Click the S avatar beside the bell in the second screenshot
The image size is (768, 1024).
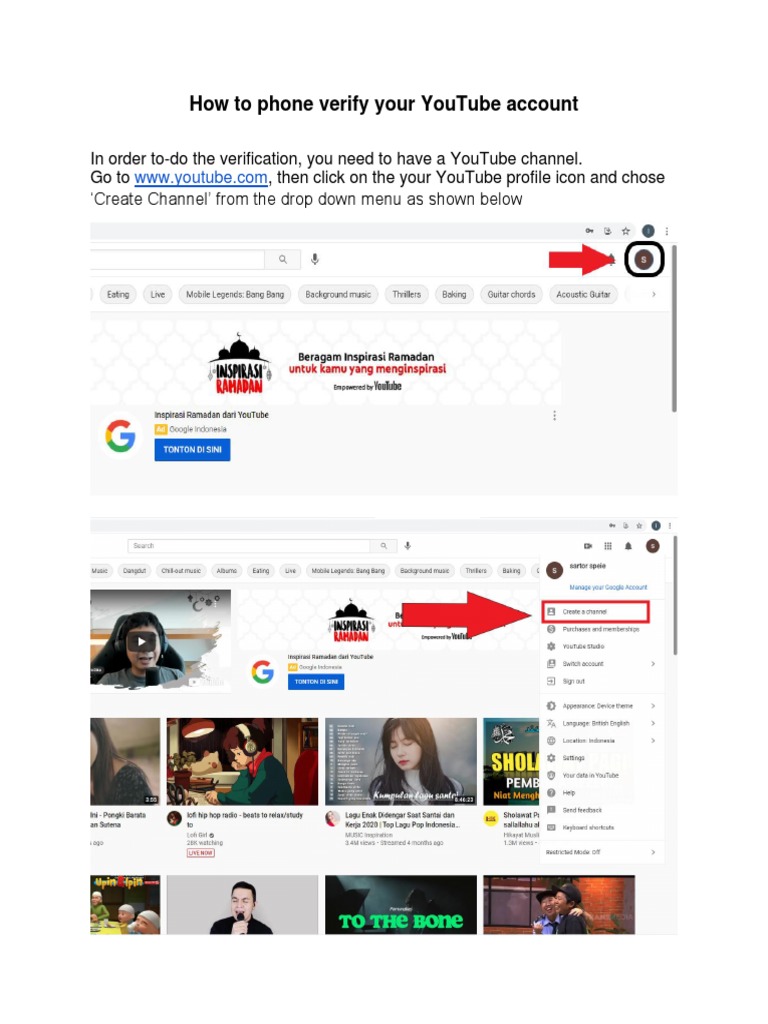pyautogui.click(x=652, y=546)
